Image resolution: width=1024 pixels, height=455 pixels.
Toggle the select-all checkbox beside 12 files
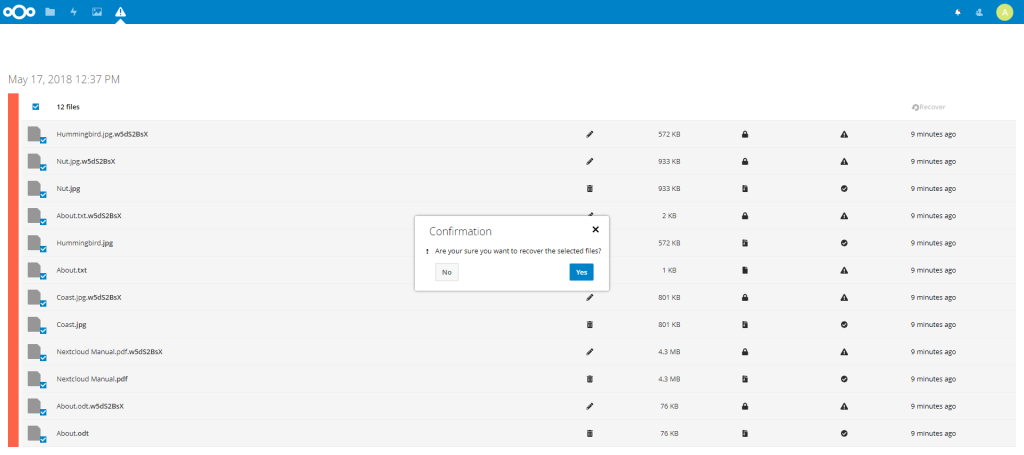36,106
